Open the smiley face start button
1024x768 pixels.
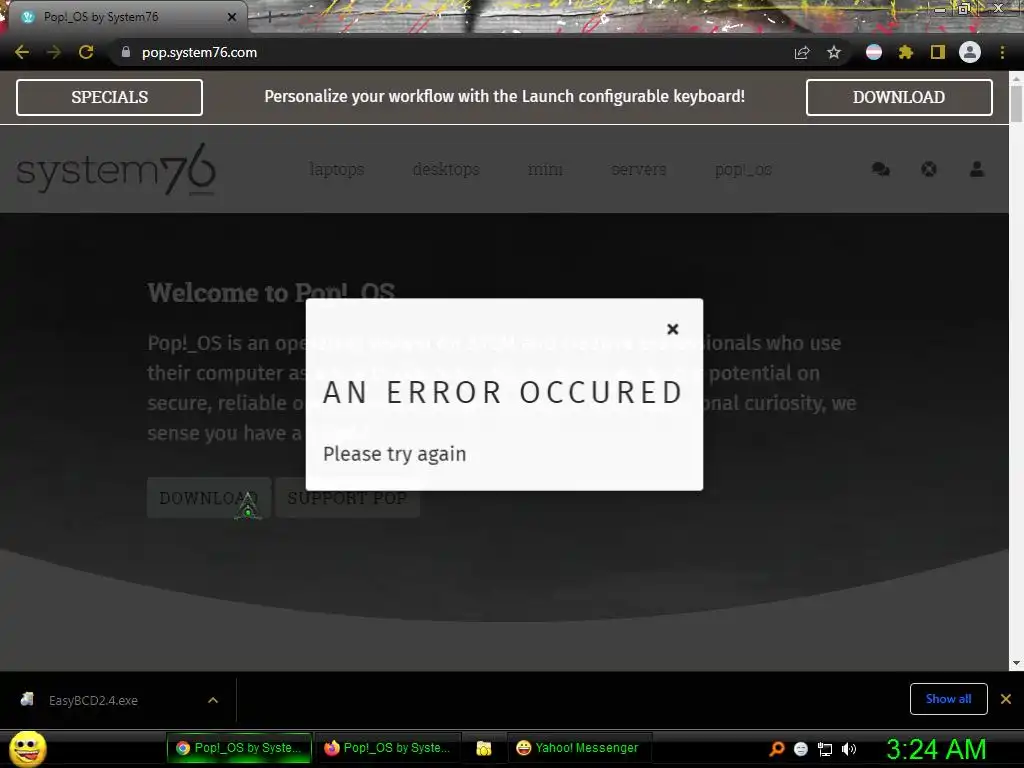coord(28,748)
